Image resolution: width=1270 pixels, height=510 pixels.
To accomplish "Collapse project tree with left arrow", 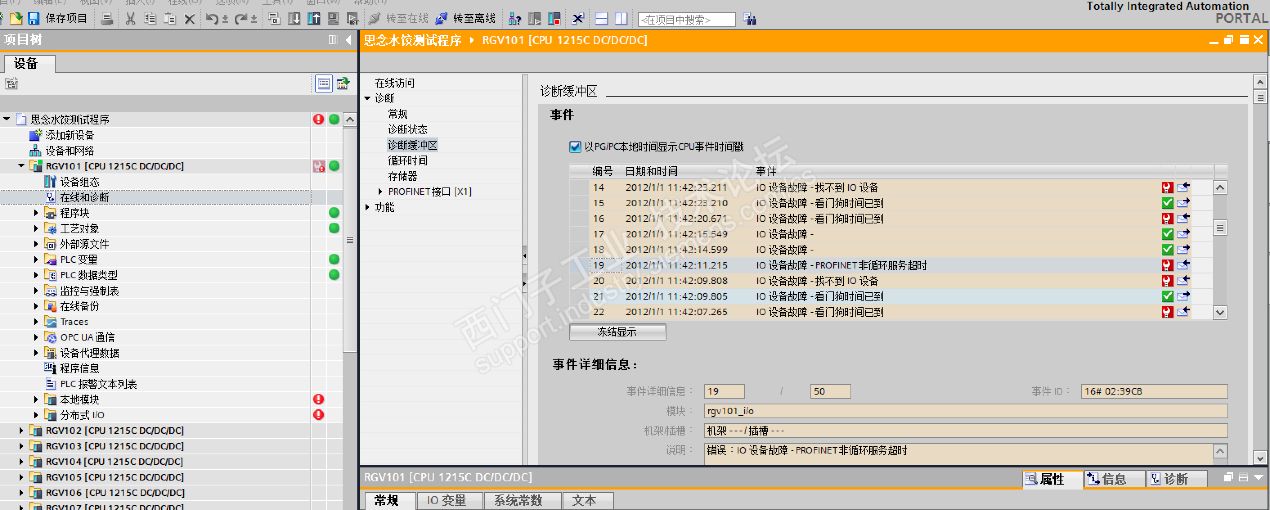I will coord(347,40).
